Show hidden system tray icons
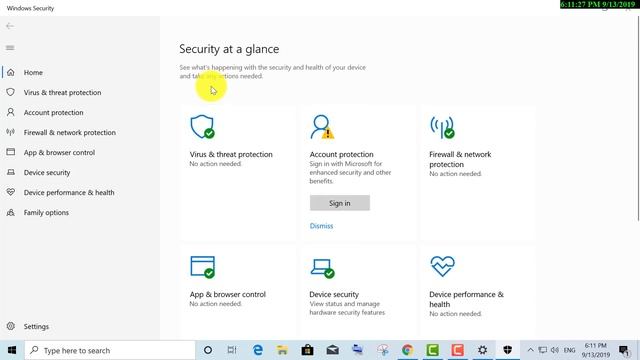Screen dimensions: 640x360 tap(530, 350)
